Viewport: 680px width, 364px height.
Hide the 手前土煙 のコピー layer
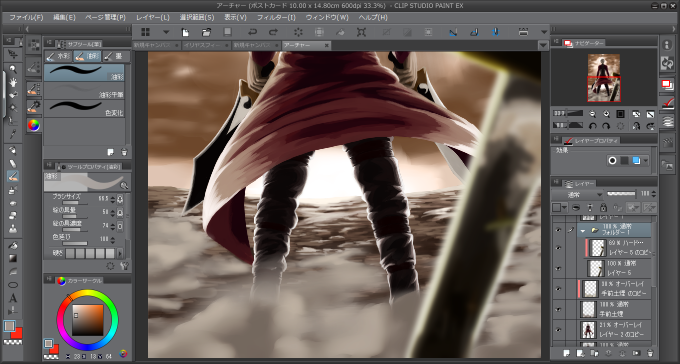click(x=559, y=289)
